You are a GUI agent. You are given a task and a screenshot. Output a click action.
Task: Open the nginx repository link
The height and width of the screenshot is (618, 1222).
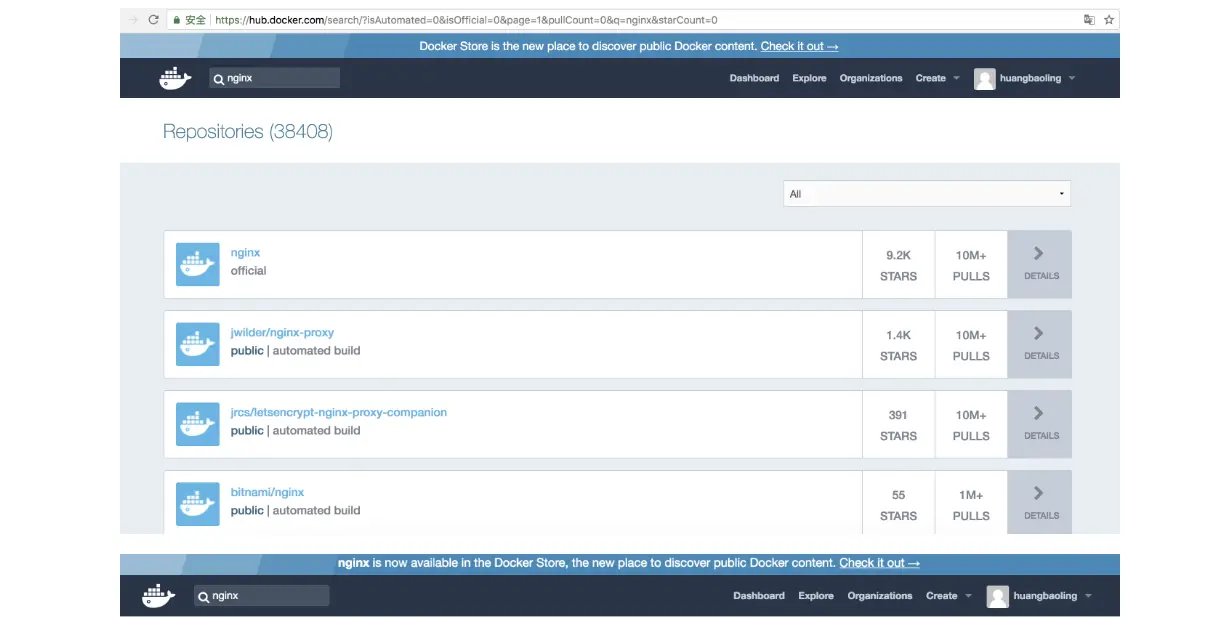(245, 253)
